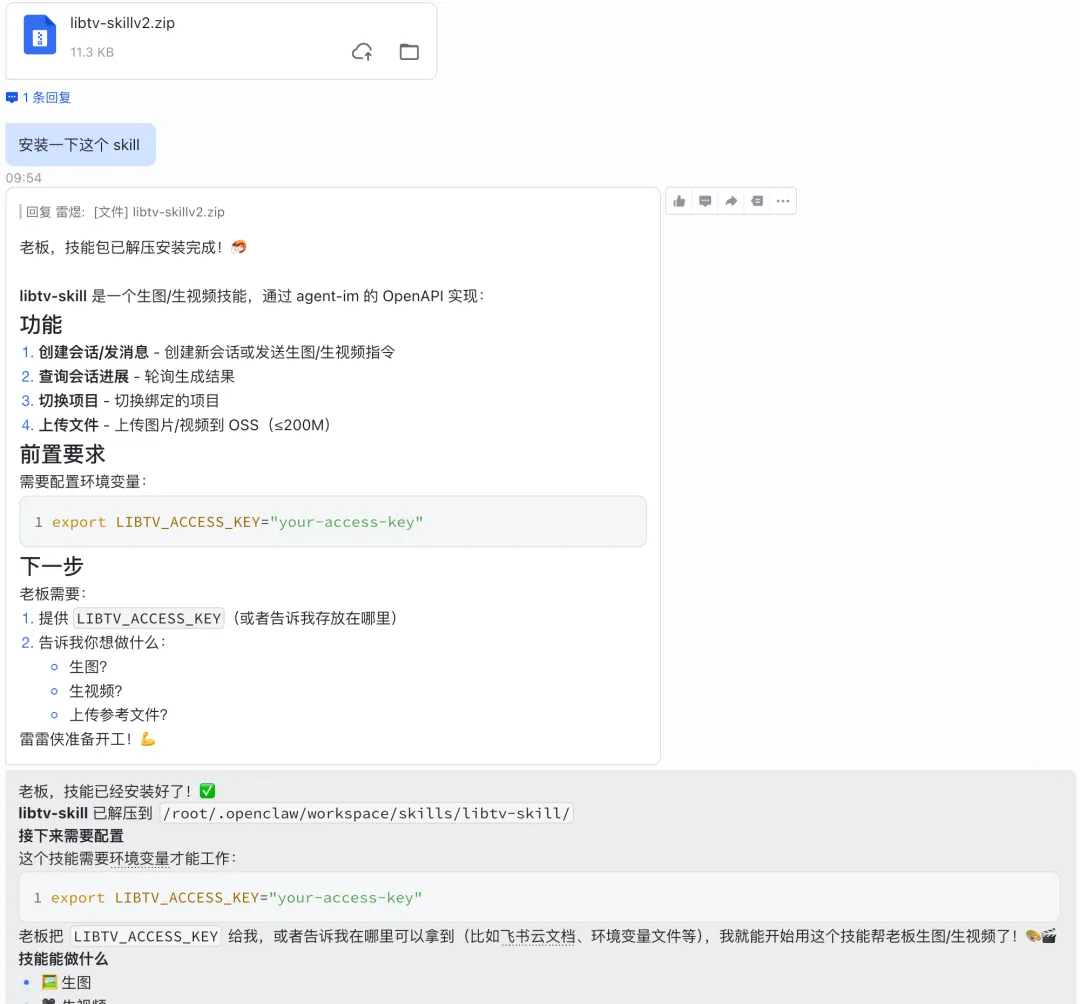Open more options three-dot menu
The width and height of the screenshot is (1080, 1004).
pyautogui.click(x=783, y=201)
